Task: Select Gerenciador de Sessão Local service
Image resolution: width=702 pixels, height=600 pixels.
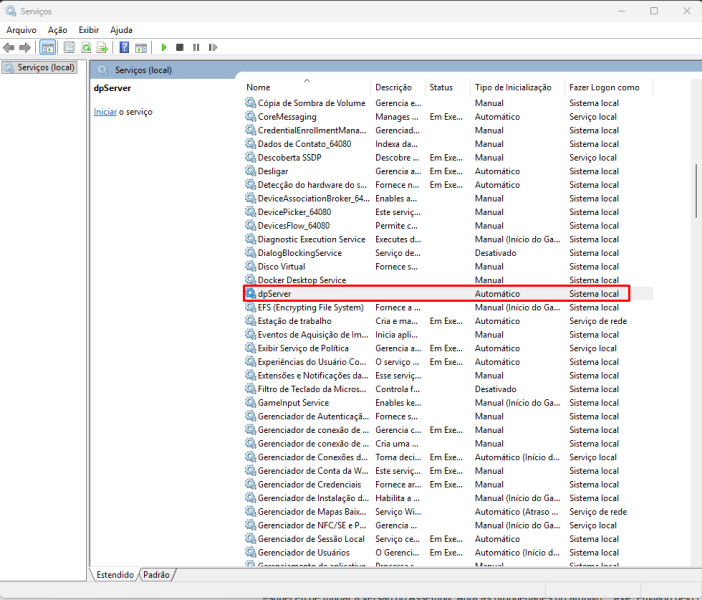Action: pyautogui.click(x=448, y=539)
